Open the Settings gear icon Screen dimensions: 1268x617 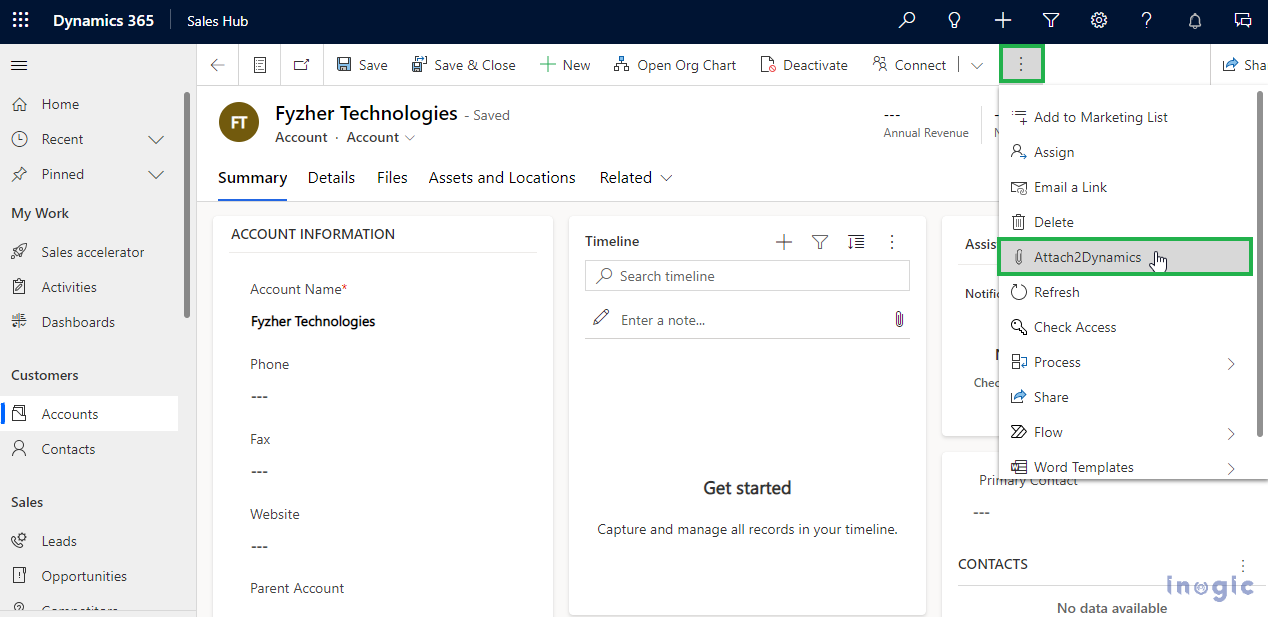(x=1099, y=20)
